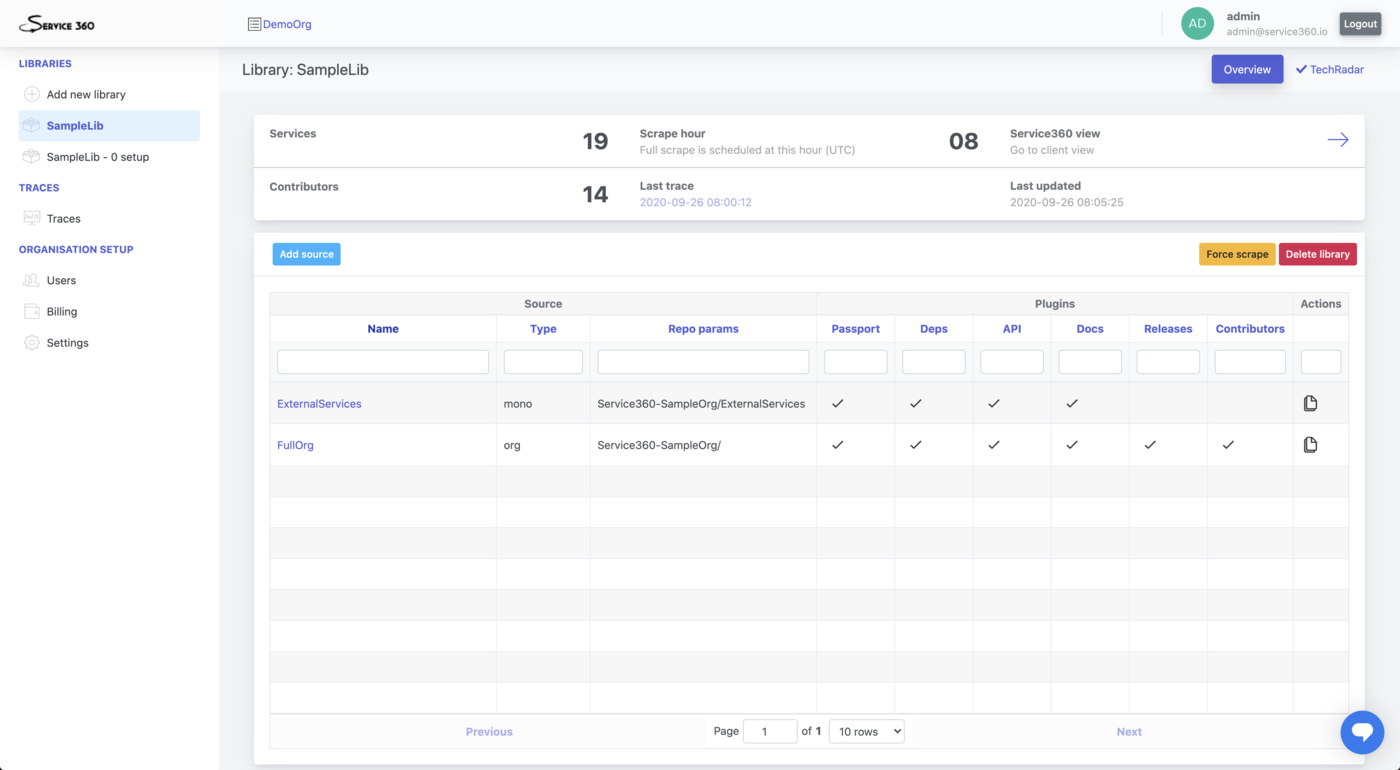Open the DemoOrg organisation link
Viewport: 1400px width, 770px height.
(x=287, y=24)
